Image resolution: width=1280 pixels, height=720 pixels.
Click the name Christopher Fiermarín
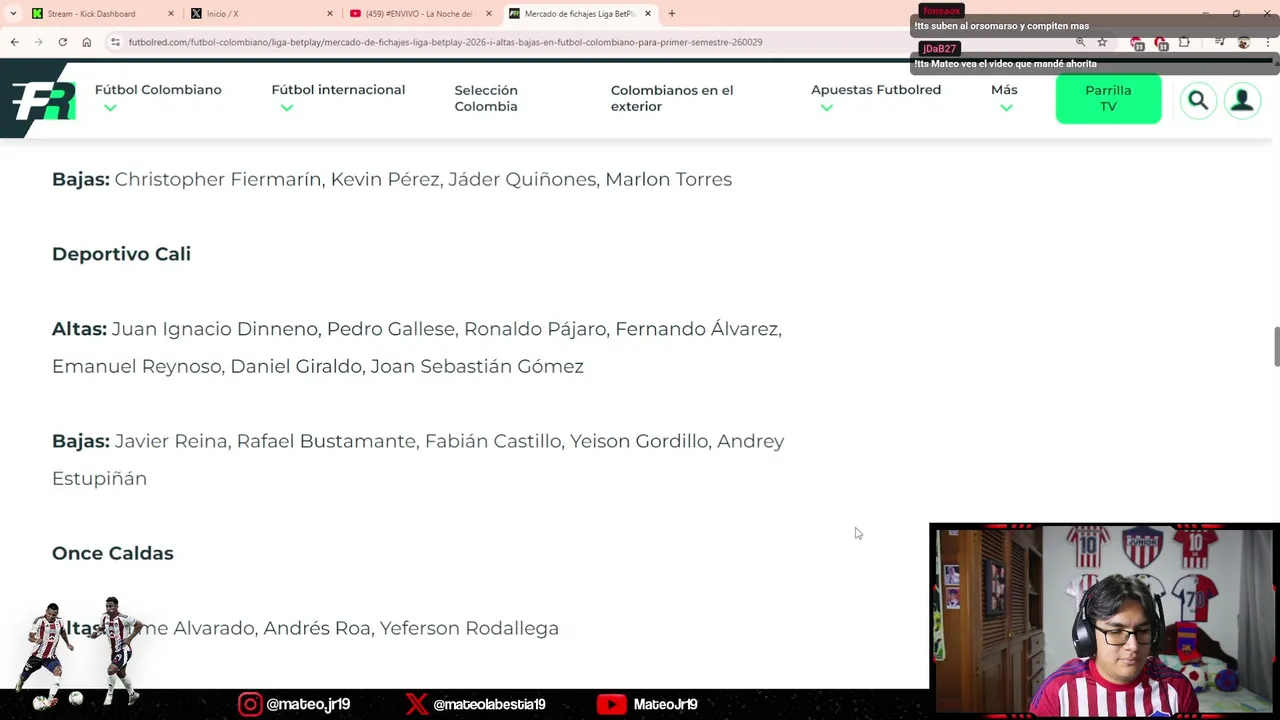coord(218,179)
